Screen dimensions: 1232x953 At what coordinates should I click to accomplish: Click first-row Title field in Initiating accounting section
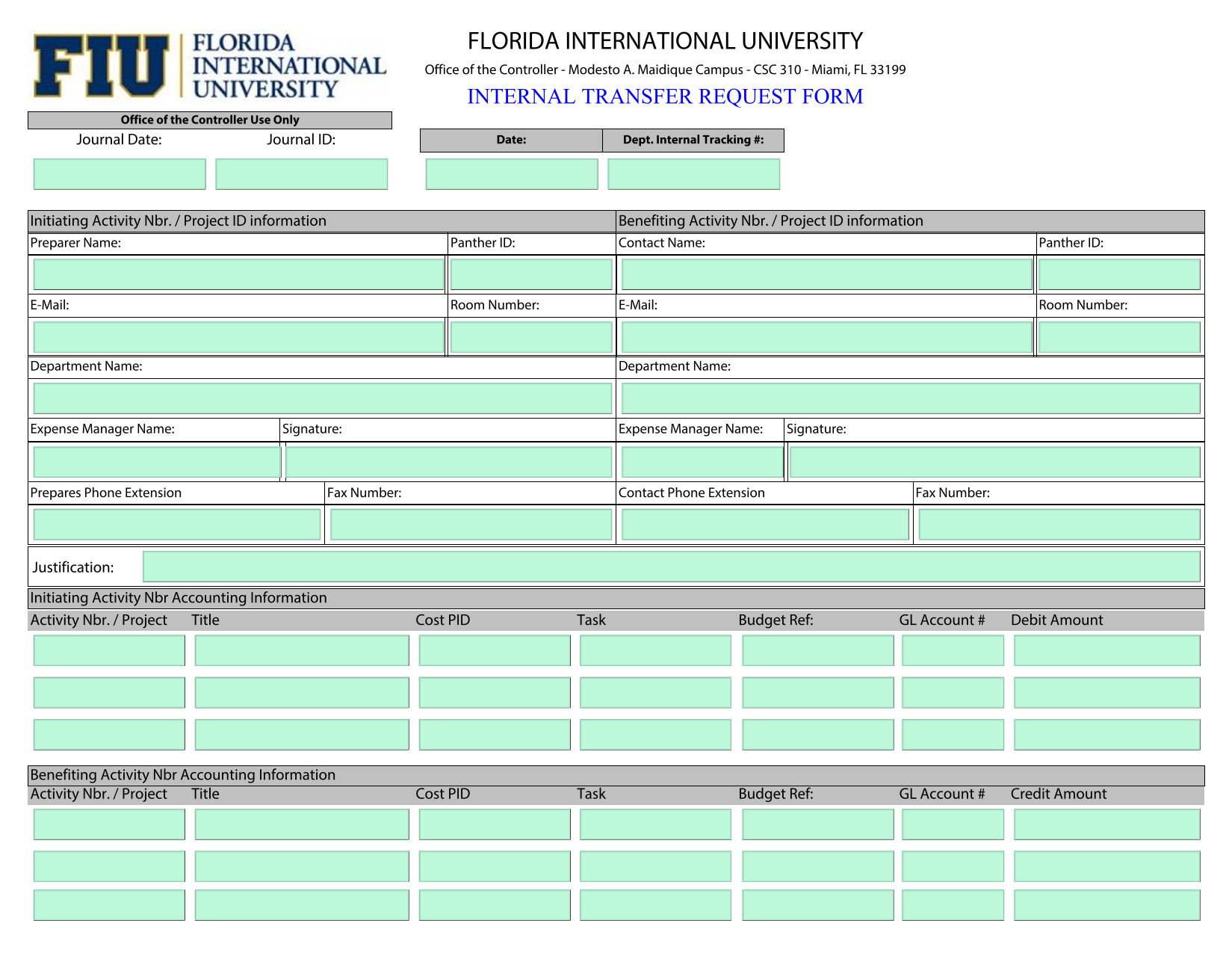pos(302,650)
